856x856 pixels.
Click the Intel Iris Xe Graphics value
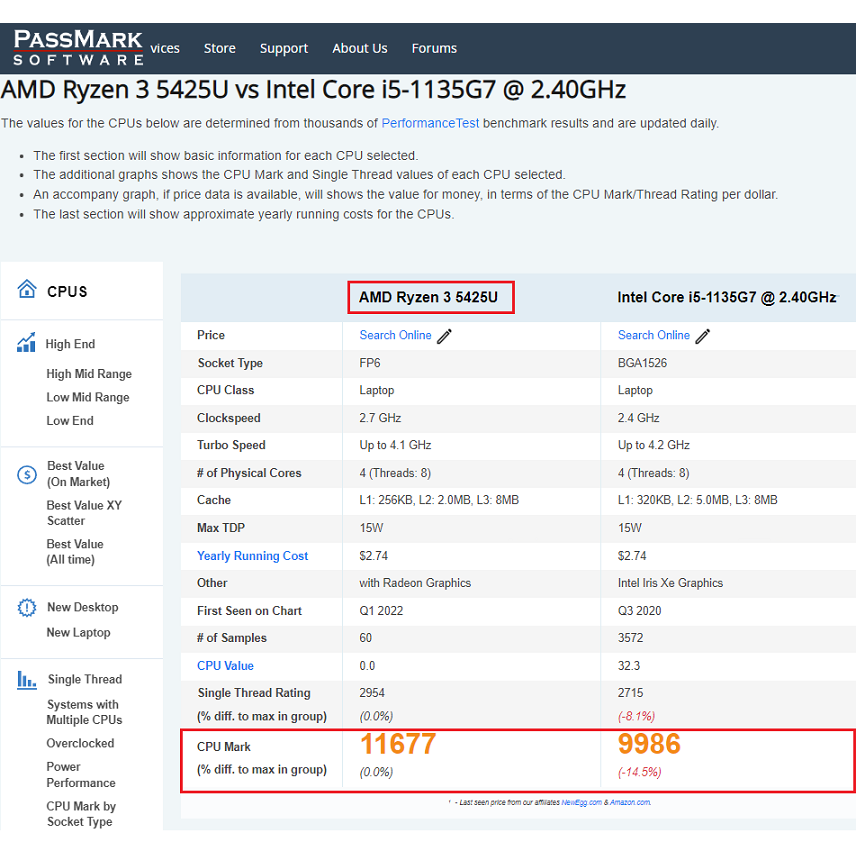pyautogui.click(x=670, y=583)
